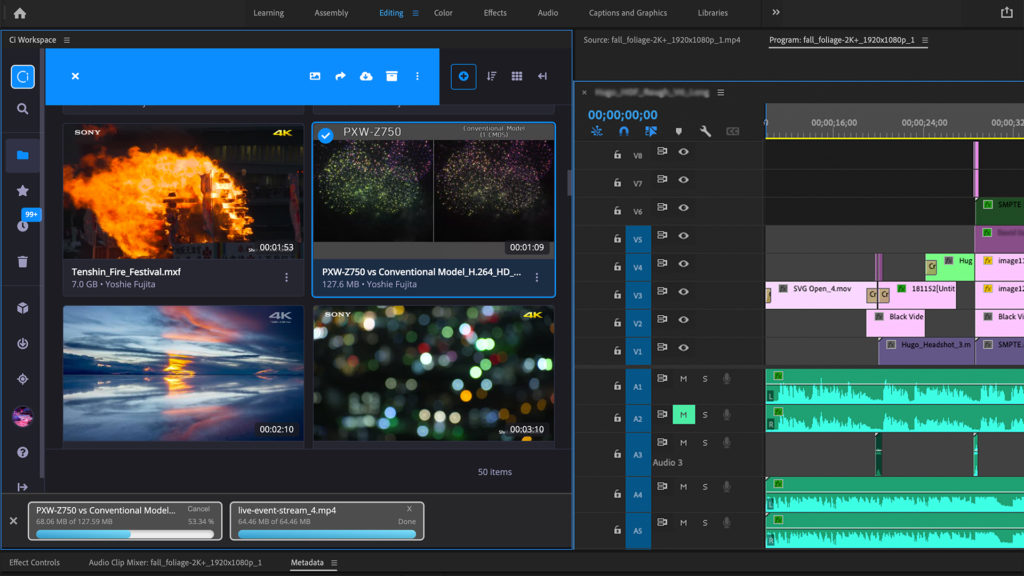Open the Audio Clip Mixer tab

point(175,562)
